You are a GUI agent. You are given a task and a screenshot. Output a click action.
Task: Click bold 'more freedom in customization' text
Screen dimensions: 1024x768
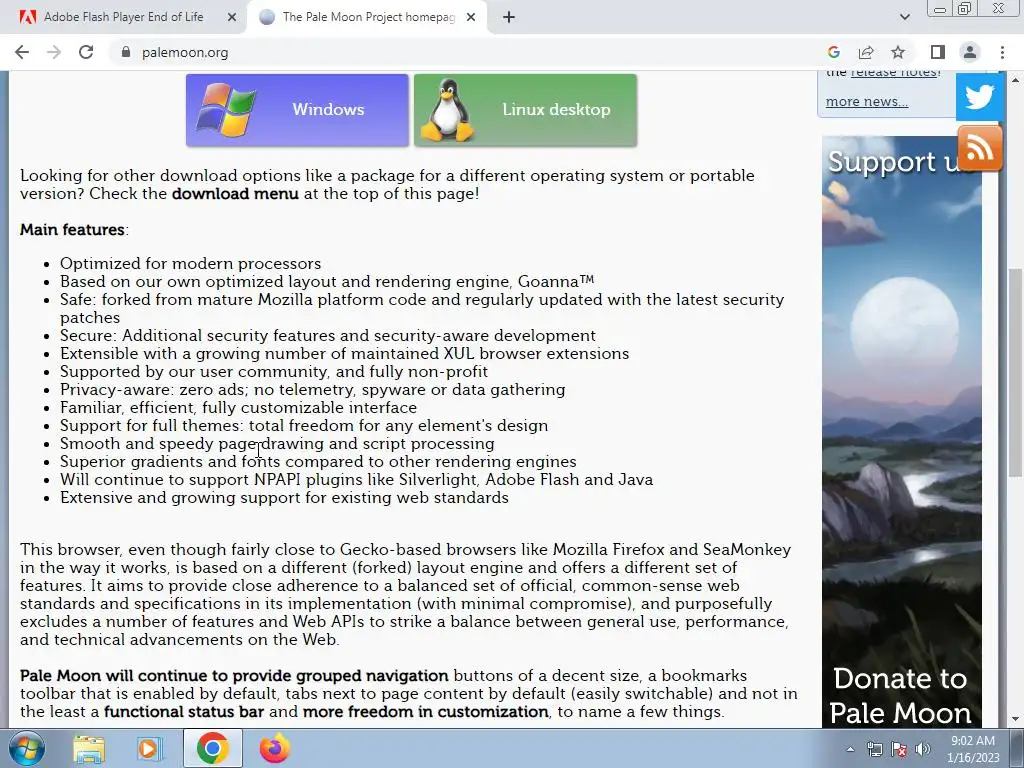point(425,712)
